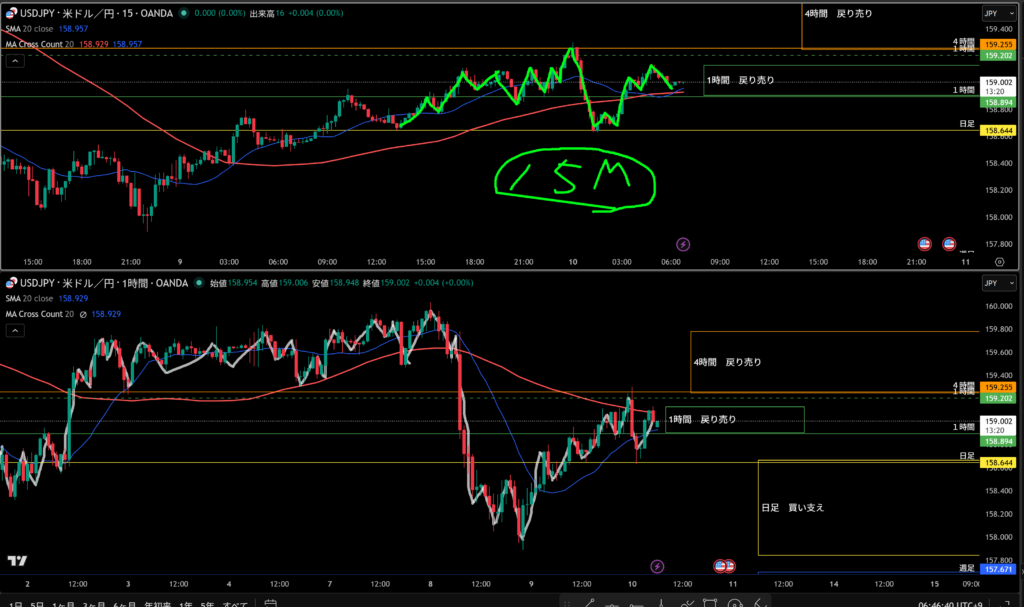The height and width of the screenshot is (607, 1024).
Task: Collapse the lower chart indicator legend
Action: pos(14,328)
